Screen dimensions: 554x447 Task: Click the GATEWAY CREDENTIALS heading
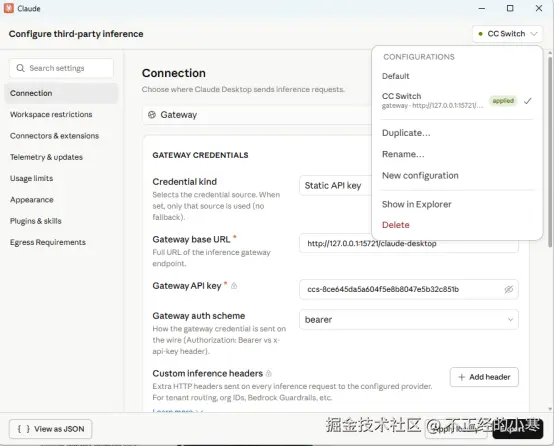200,155
